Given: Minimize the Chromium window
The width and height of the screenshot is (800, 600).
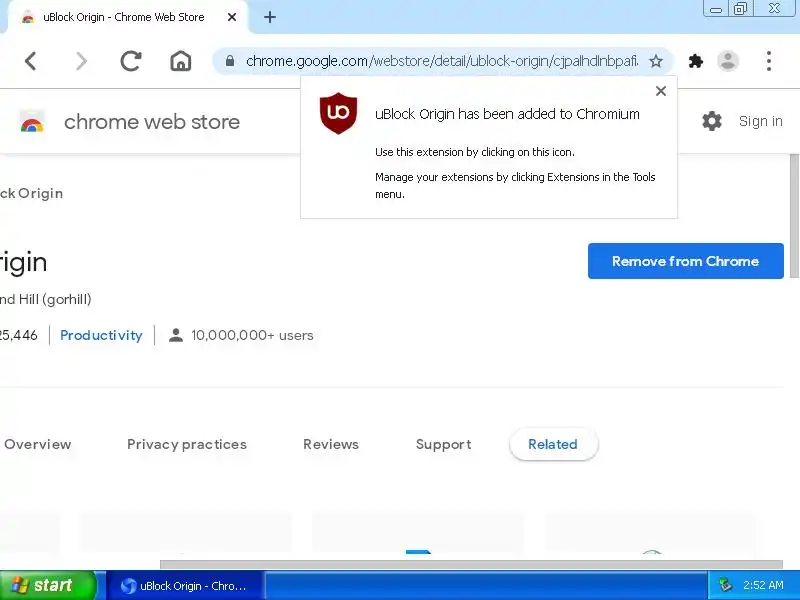Looking at the screenshot, I should point(716,9).
